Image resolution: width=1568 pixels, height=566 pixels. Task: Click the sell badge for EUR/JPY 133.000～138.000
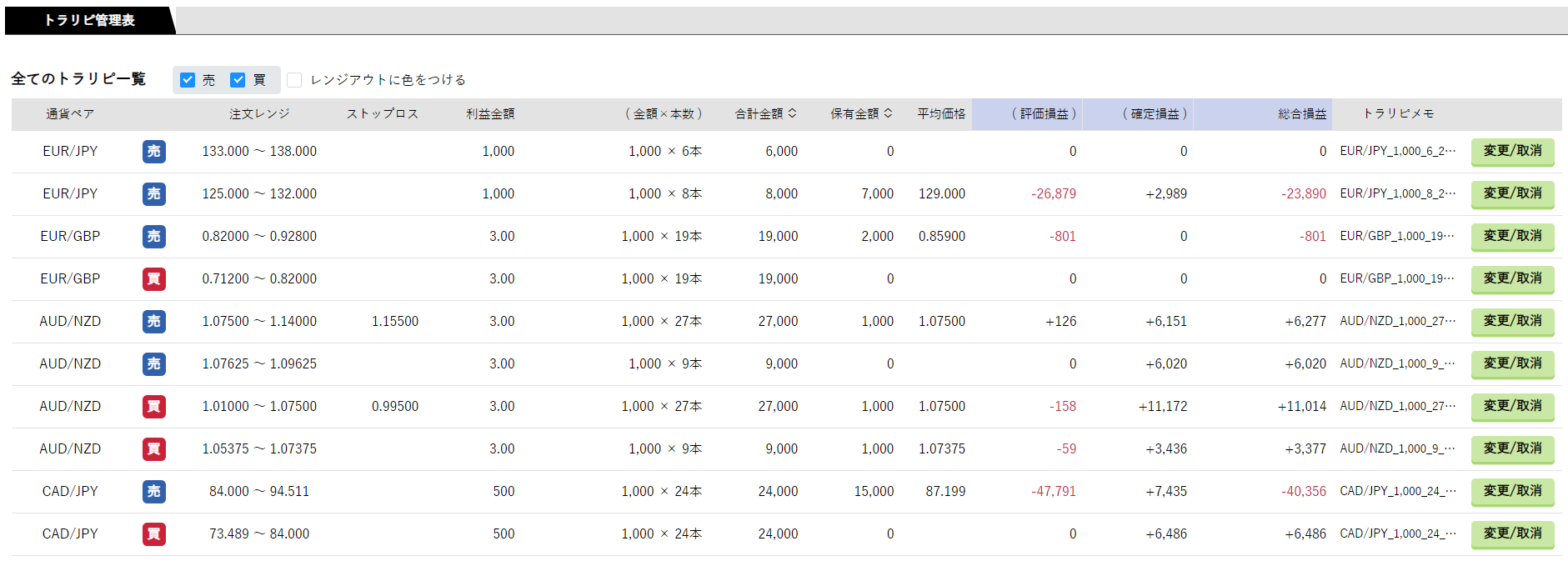tap(154, 152)
